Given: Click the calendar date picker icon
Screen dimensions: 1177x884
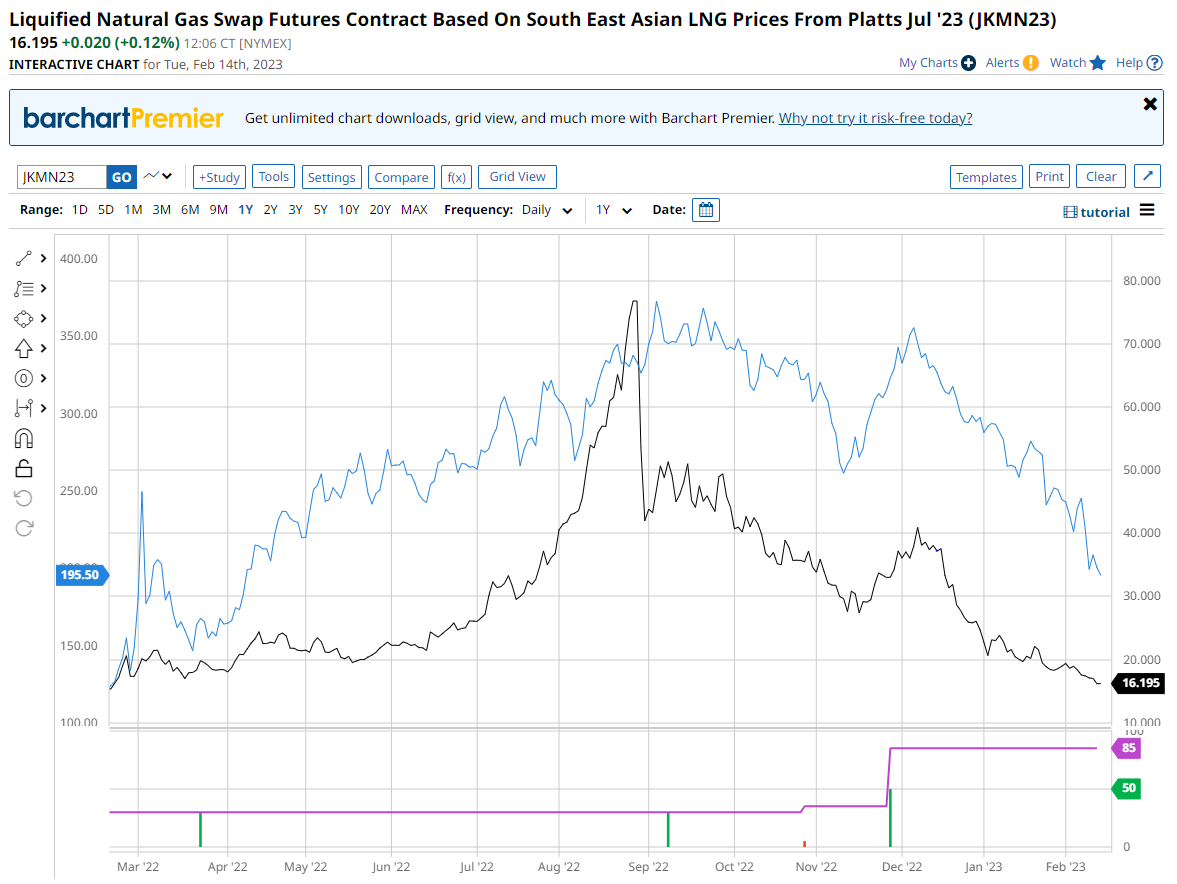Looking at the screenshot, I should click(705, 210).
